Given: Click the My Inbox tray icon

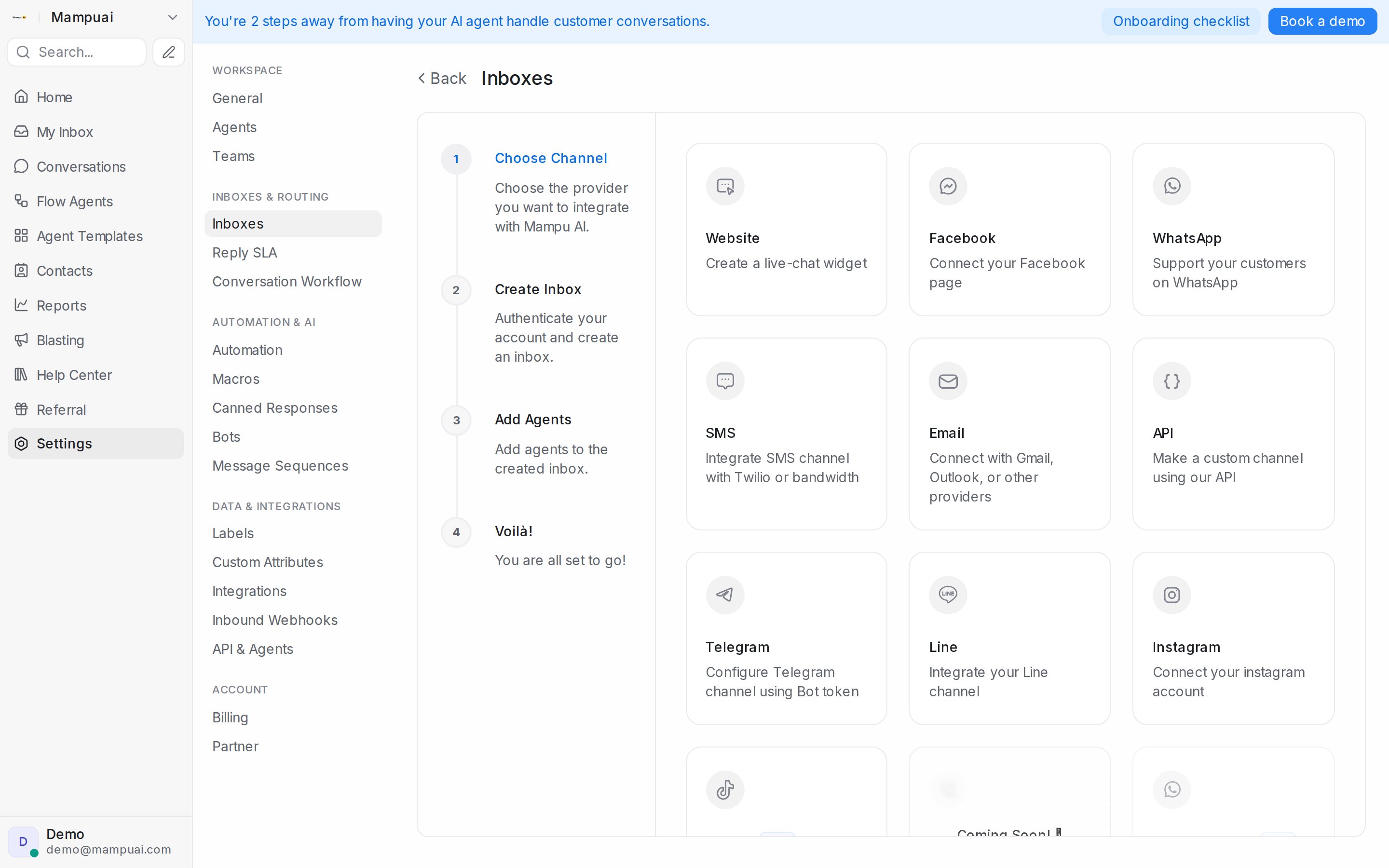Looking at the screenshot, I should (21, 132).
